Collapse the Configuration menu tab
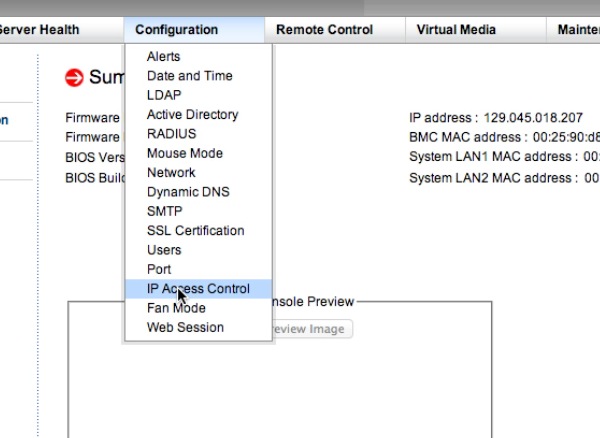Screen dimensions: 600x438 click(x=176, y=30)
